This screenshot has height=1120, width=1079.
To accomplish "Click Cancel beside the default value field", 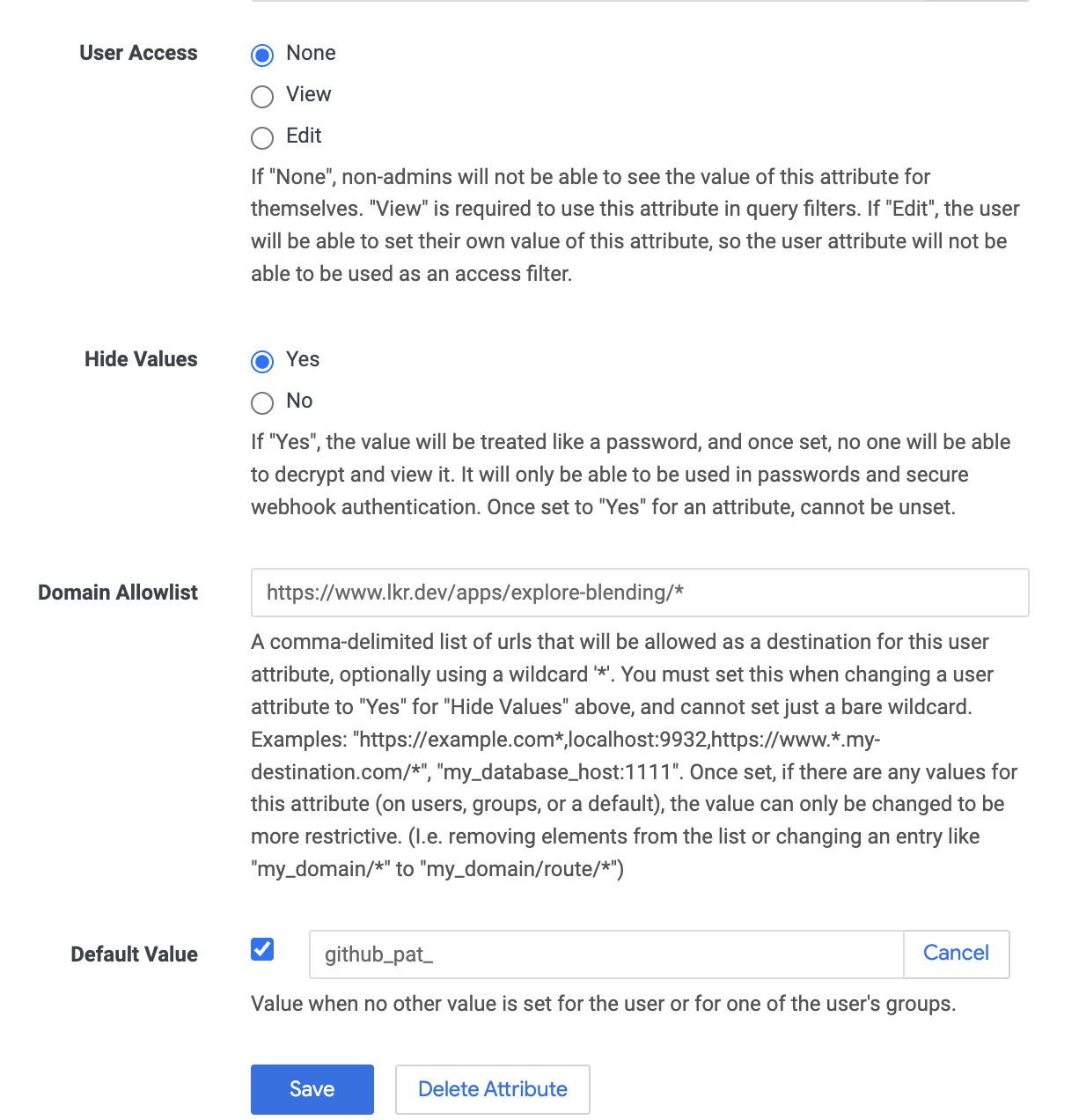I will (956, 953).
